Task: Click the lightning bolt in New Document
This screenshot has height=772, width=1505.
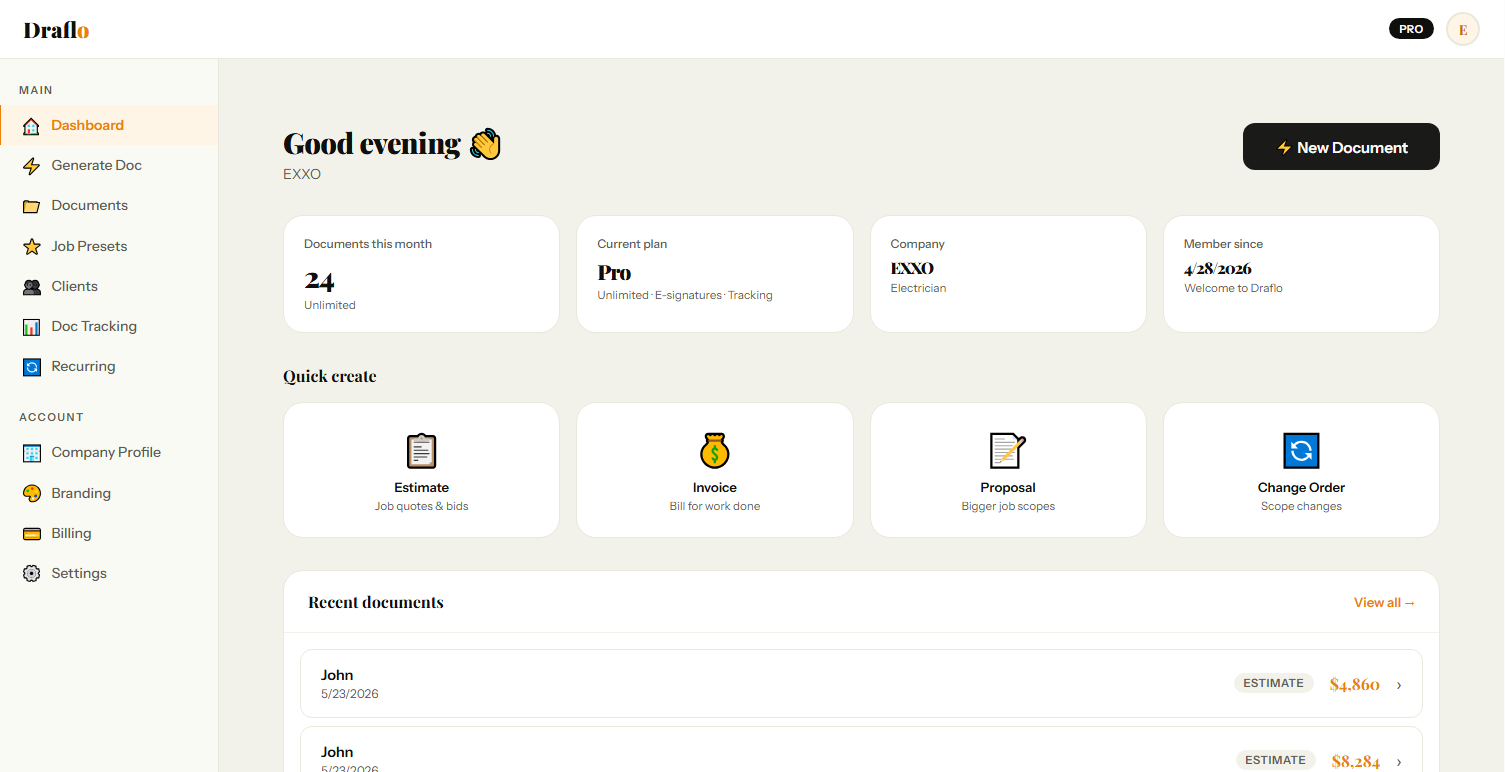Action: coord(1284,148)
